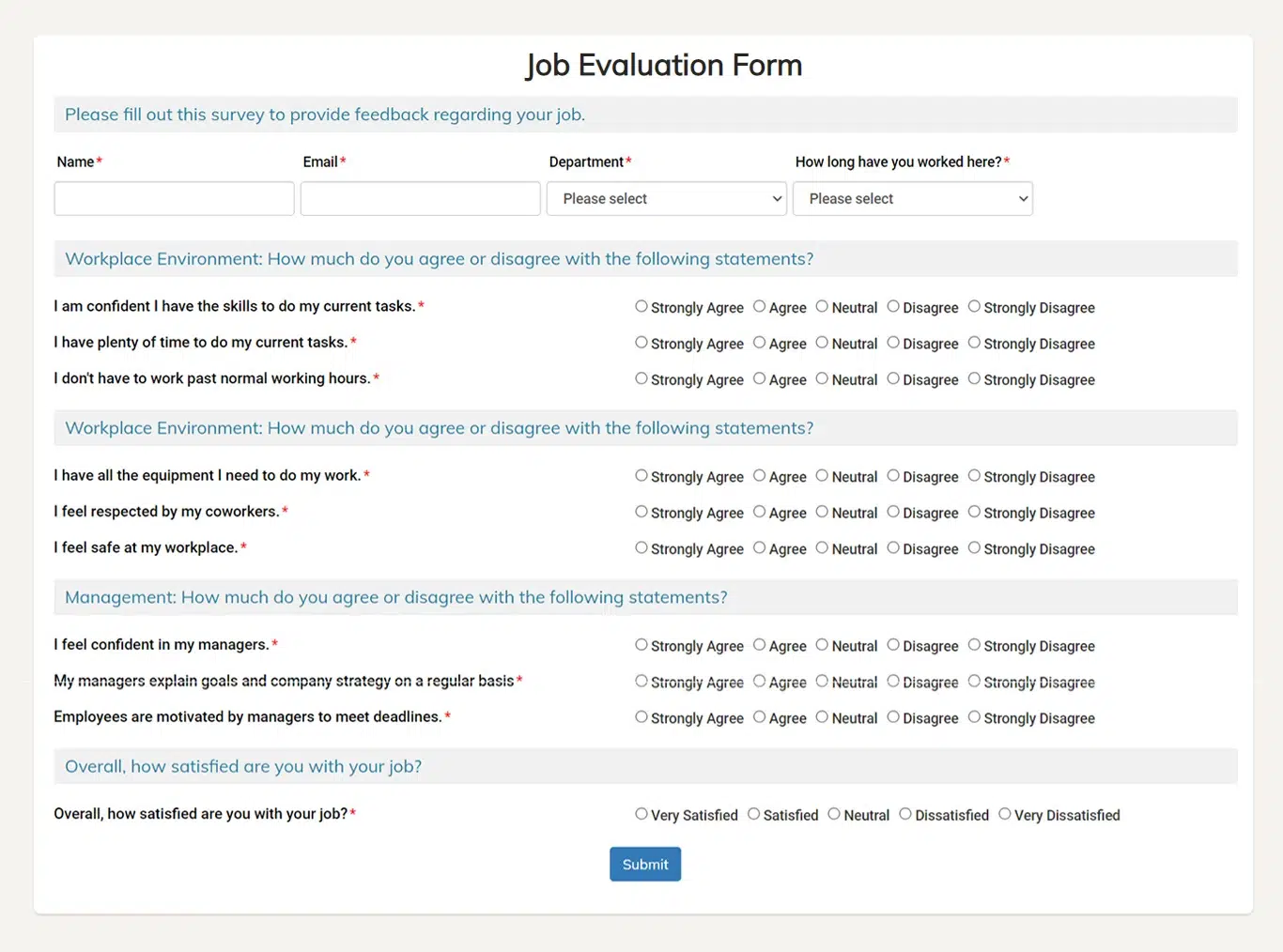Viewport: 1283px width, 952px height.
Task: Click the Name input field
Action: click(175, 199)
